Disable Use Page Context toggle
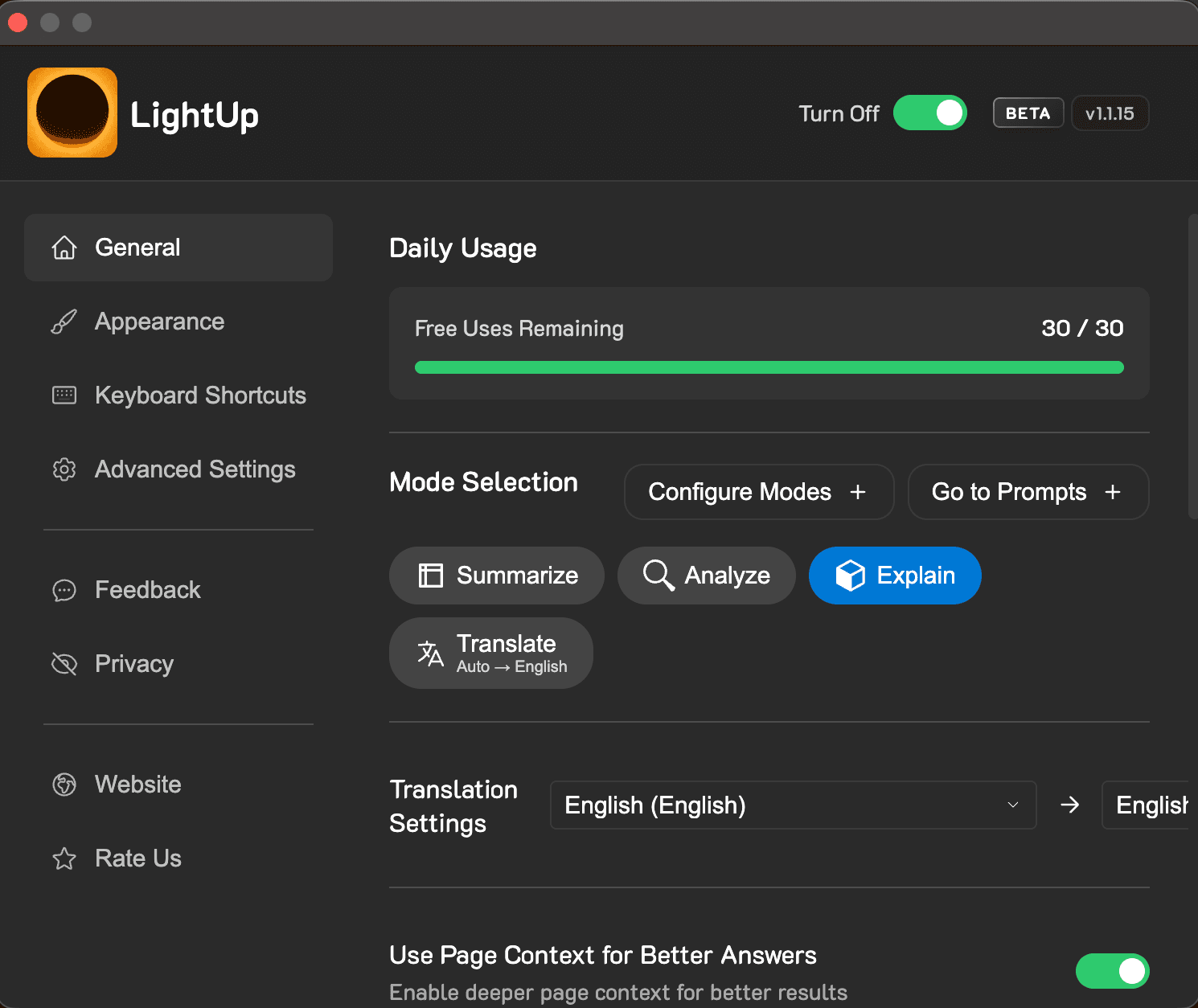This screenshot has height=1008, width=1198. [x=1113, y=971]
